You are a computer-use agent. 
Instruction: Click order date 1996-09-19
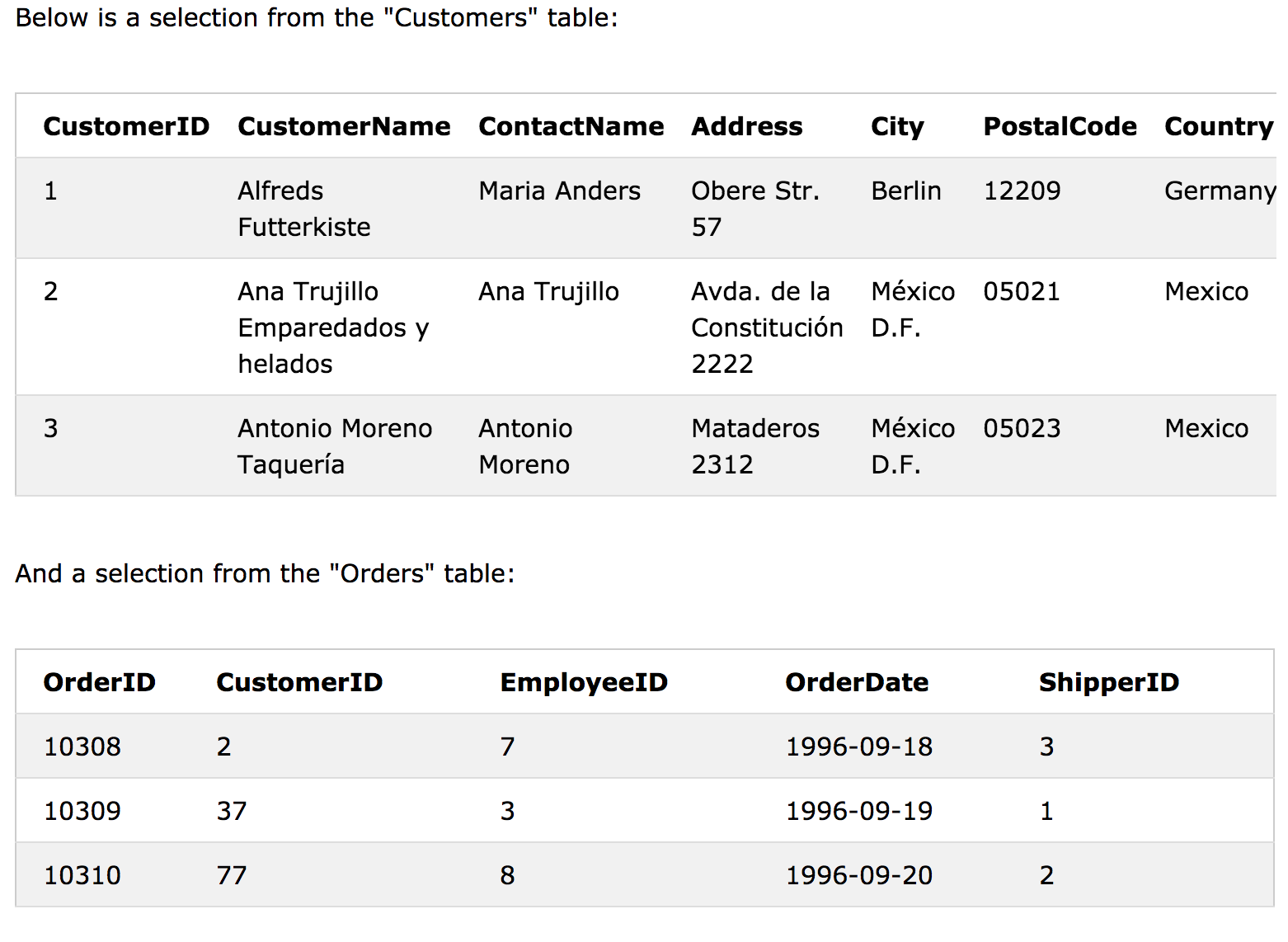[858, 811]
